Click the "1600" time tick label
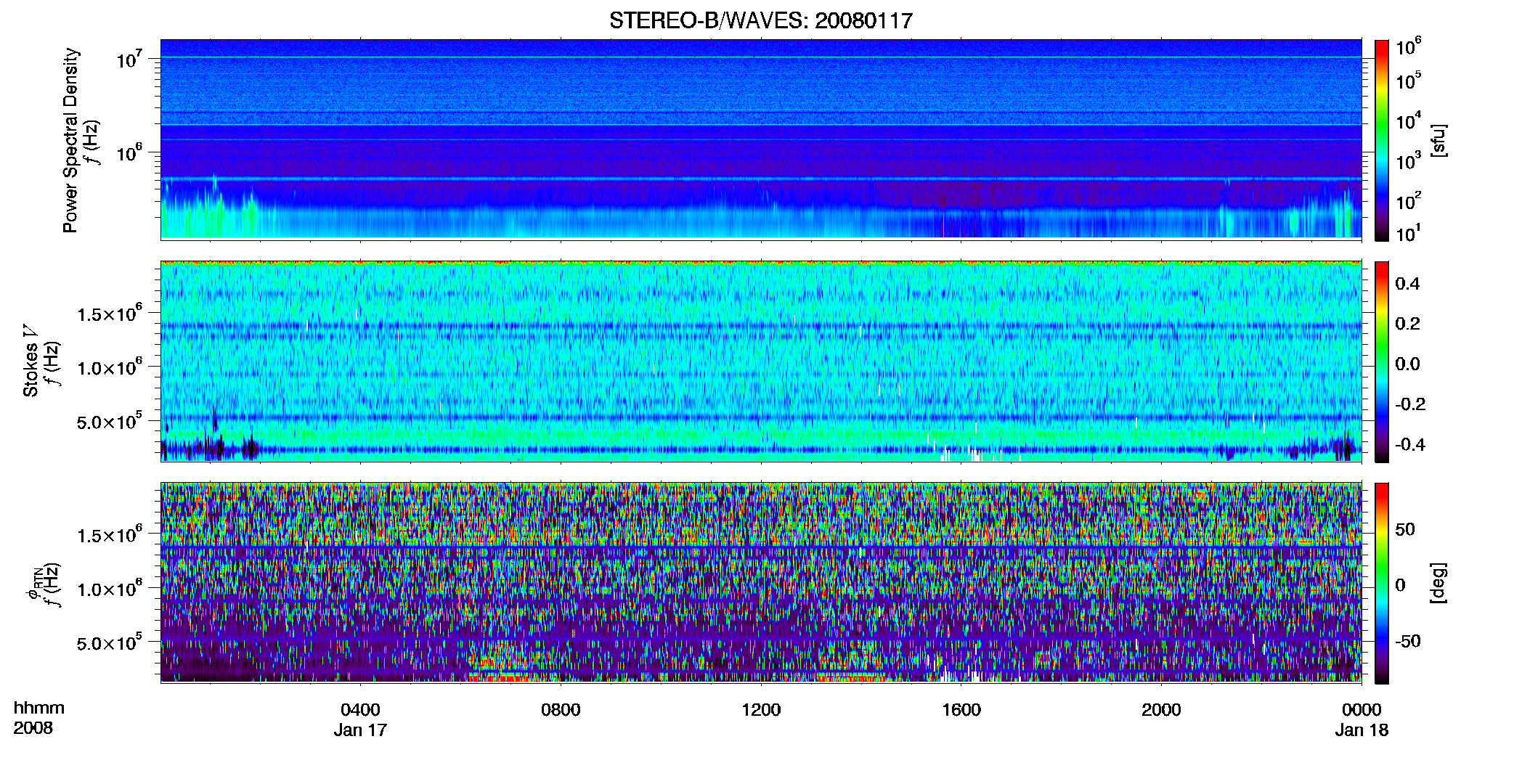The image size is (1522, 784). pos(961,710)
